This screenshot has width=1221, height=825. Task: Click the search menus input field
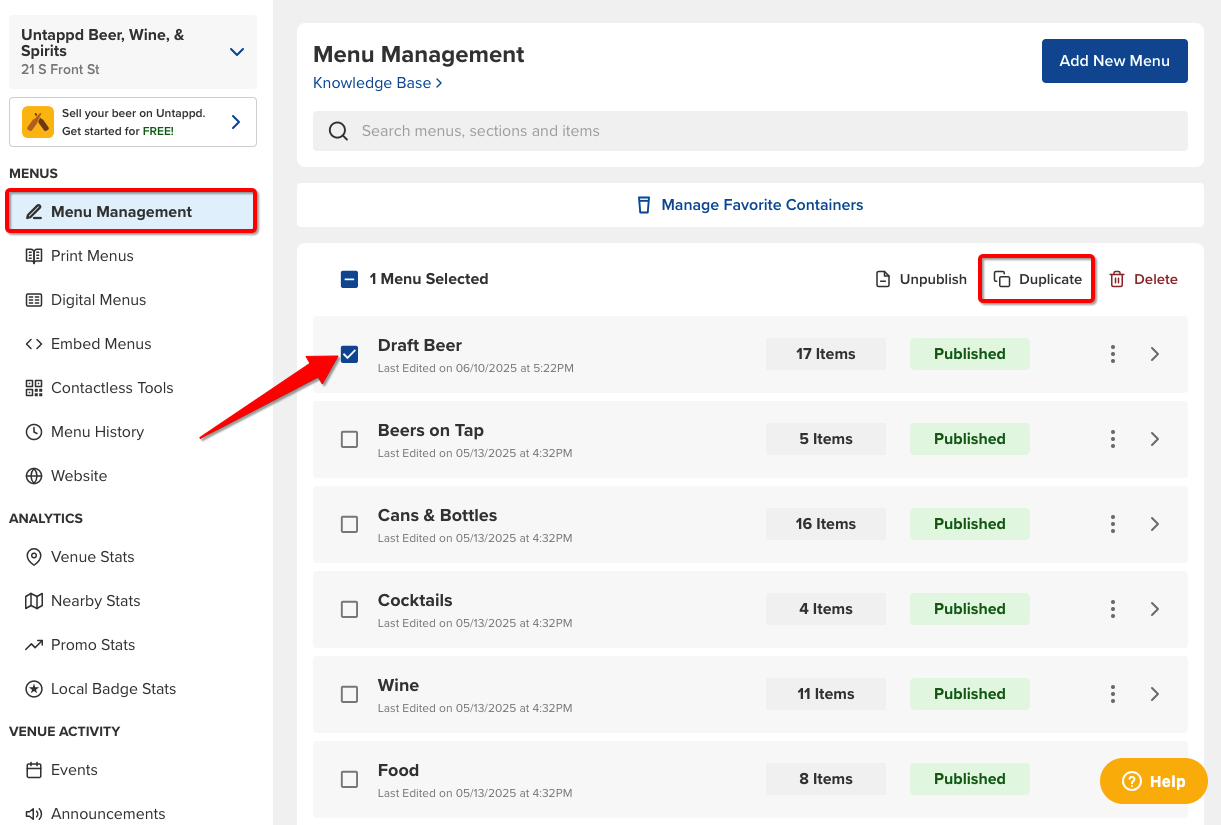point(760,131)
